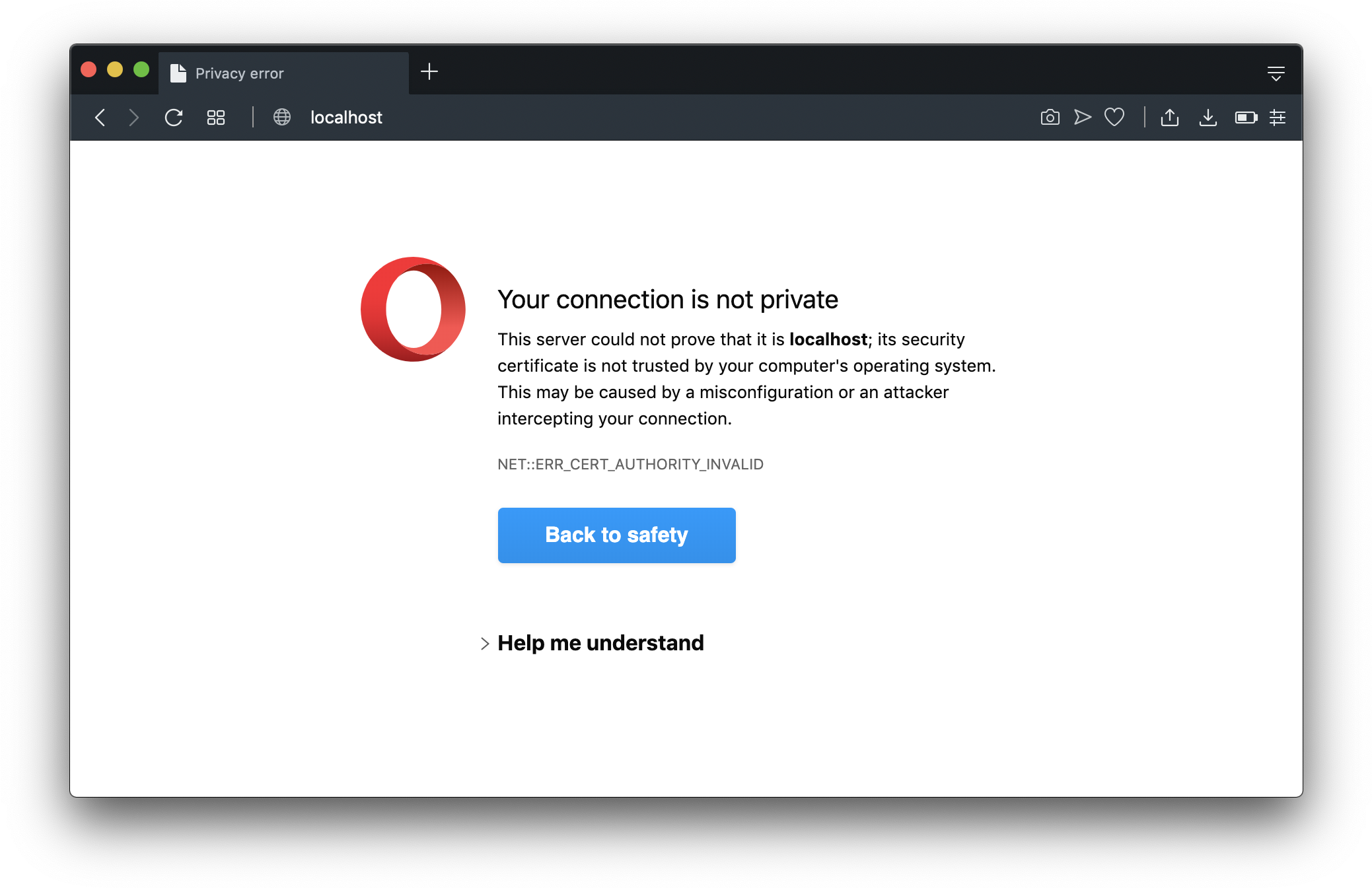Add bookmark with the heart icon
This screenshot has width=1372, height=888.
click(x=1114, y=117)
